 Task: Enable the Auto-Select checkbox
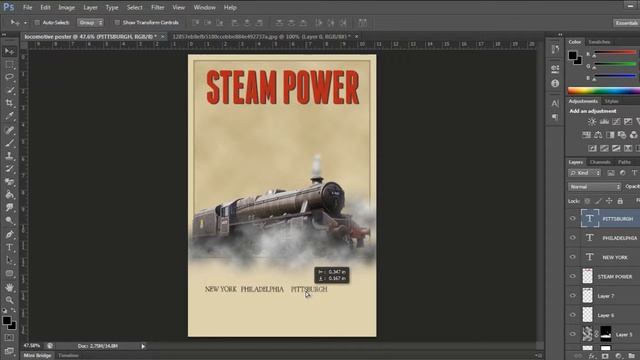tap(37, 22)
